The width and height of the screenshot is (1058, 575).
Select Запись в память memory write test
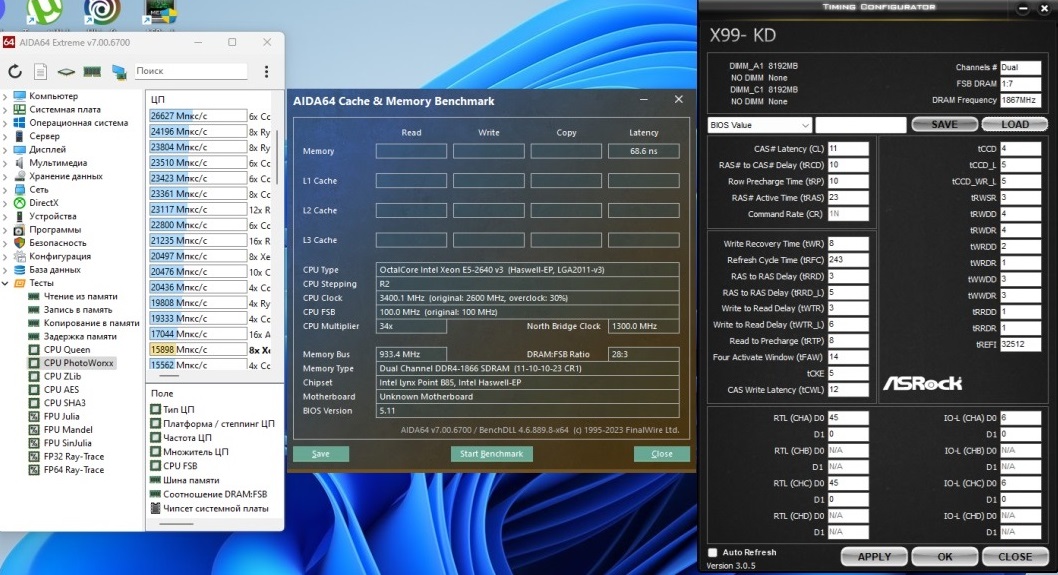(x=78, y=310)
